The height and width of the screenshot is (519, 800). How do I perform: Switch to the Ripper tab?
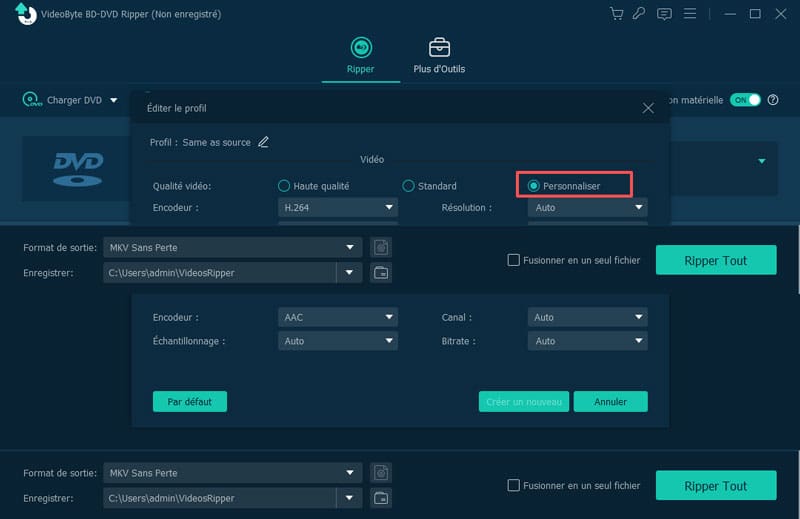click(360, 56)
